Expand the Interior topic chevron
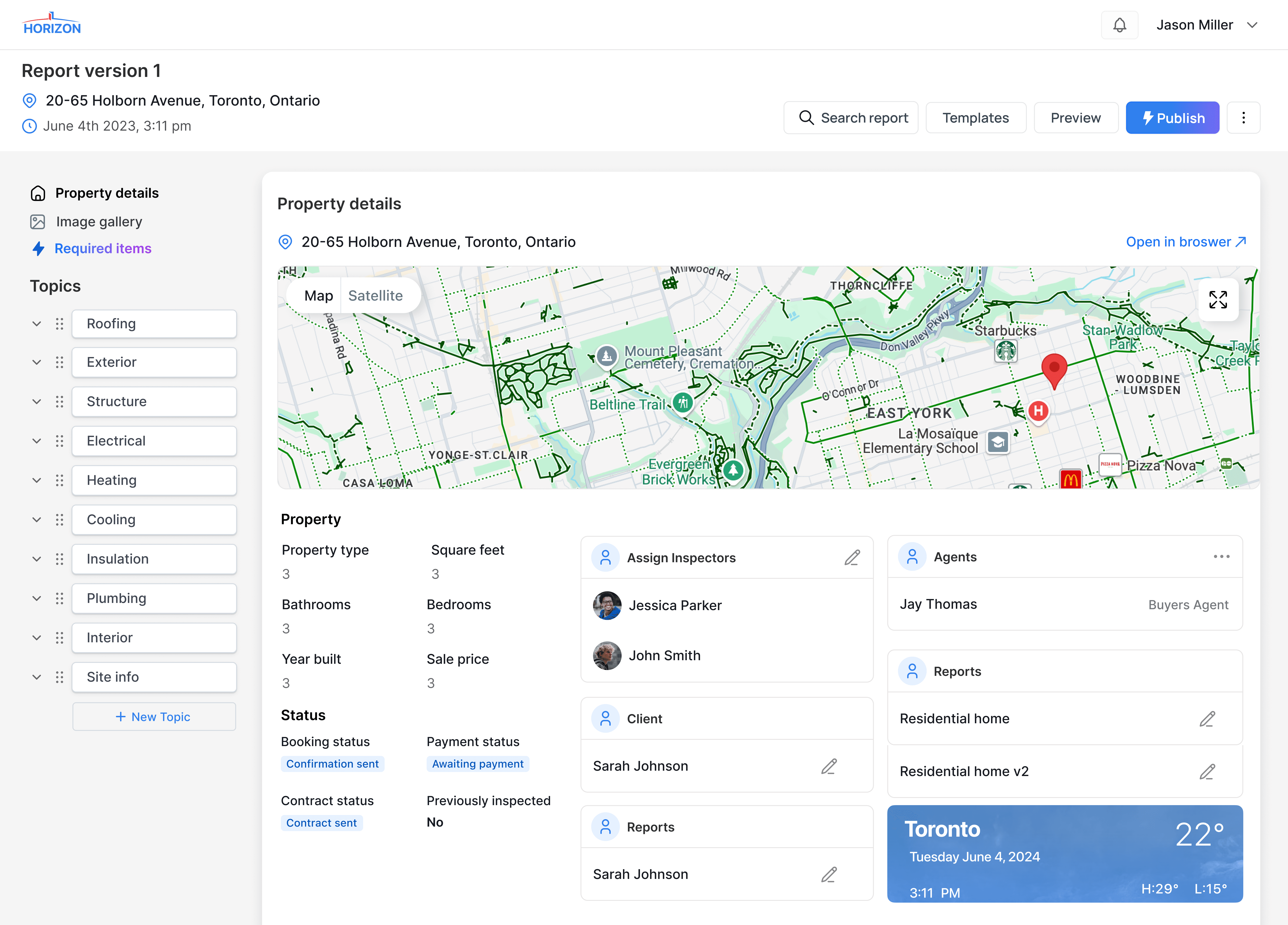Screen dimensions: 1288x925 [37, 638]
